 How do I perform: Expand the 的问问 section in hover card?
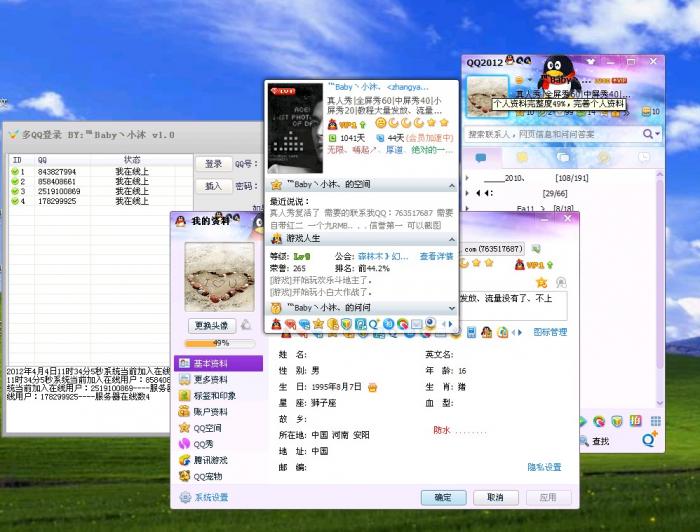coord(451,308)
